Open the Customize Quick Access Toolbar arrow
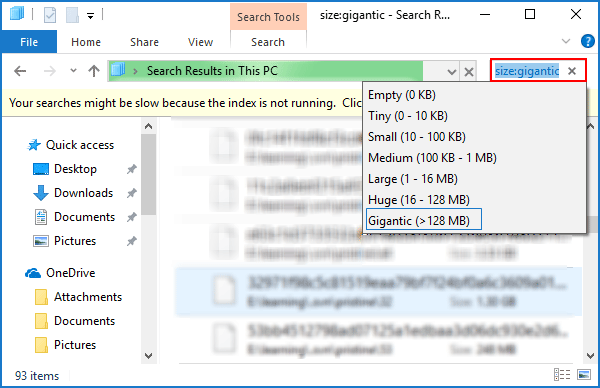The height and width of the screenshot is (388, 600). coord(91,16)
